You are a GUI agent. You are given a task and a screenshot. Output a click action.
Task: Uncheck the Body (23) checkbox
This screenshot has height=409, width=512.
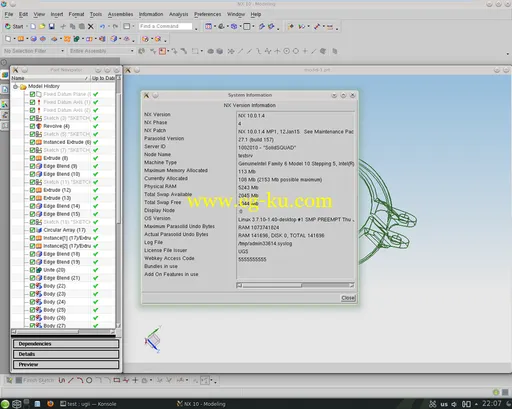click(32, 294)
